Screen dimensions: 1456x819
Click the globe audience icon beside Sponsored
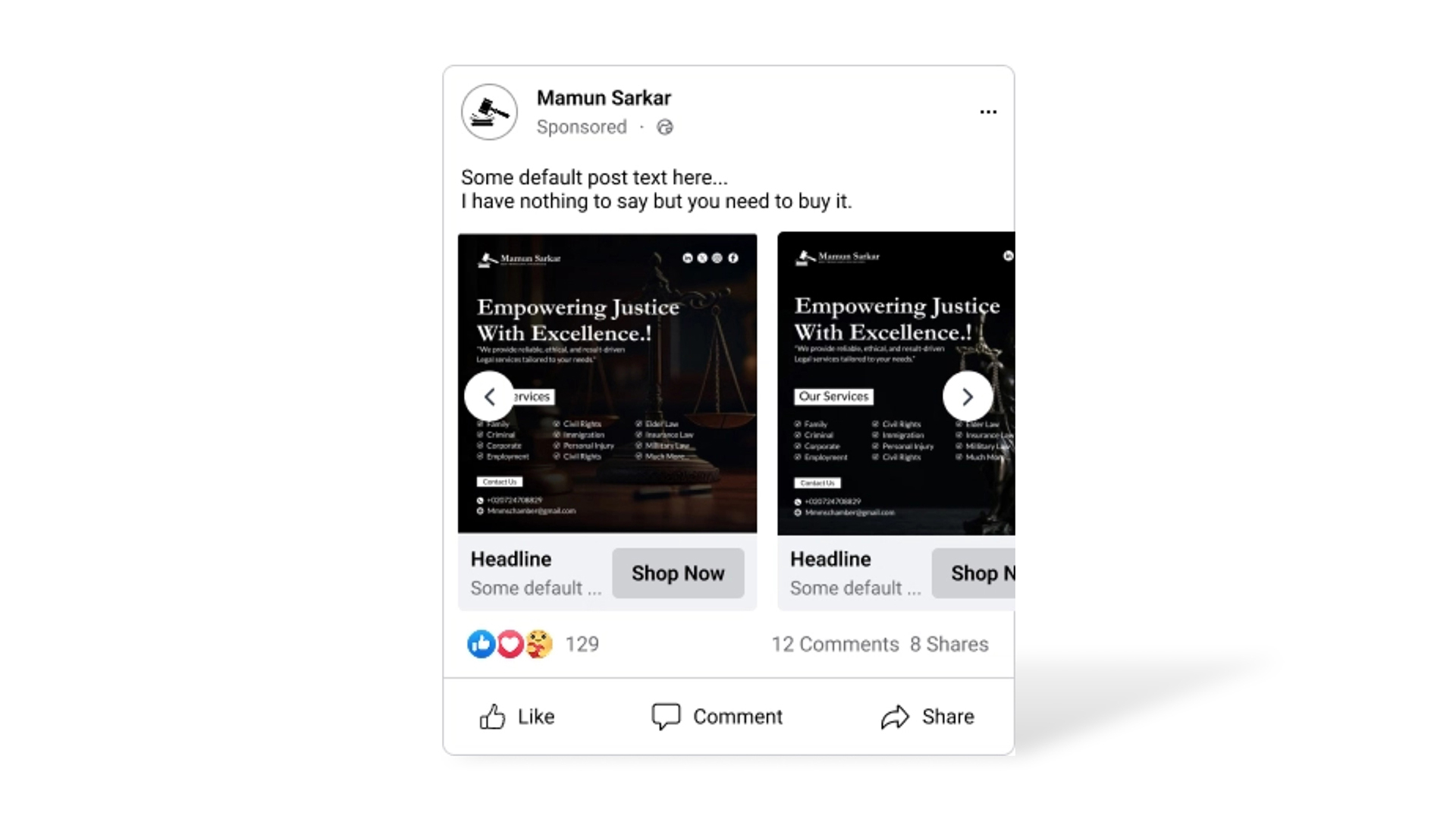pos(665,127)
